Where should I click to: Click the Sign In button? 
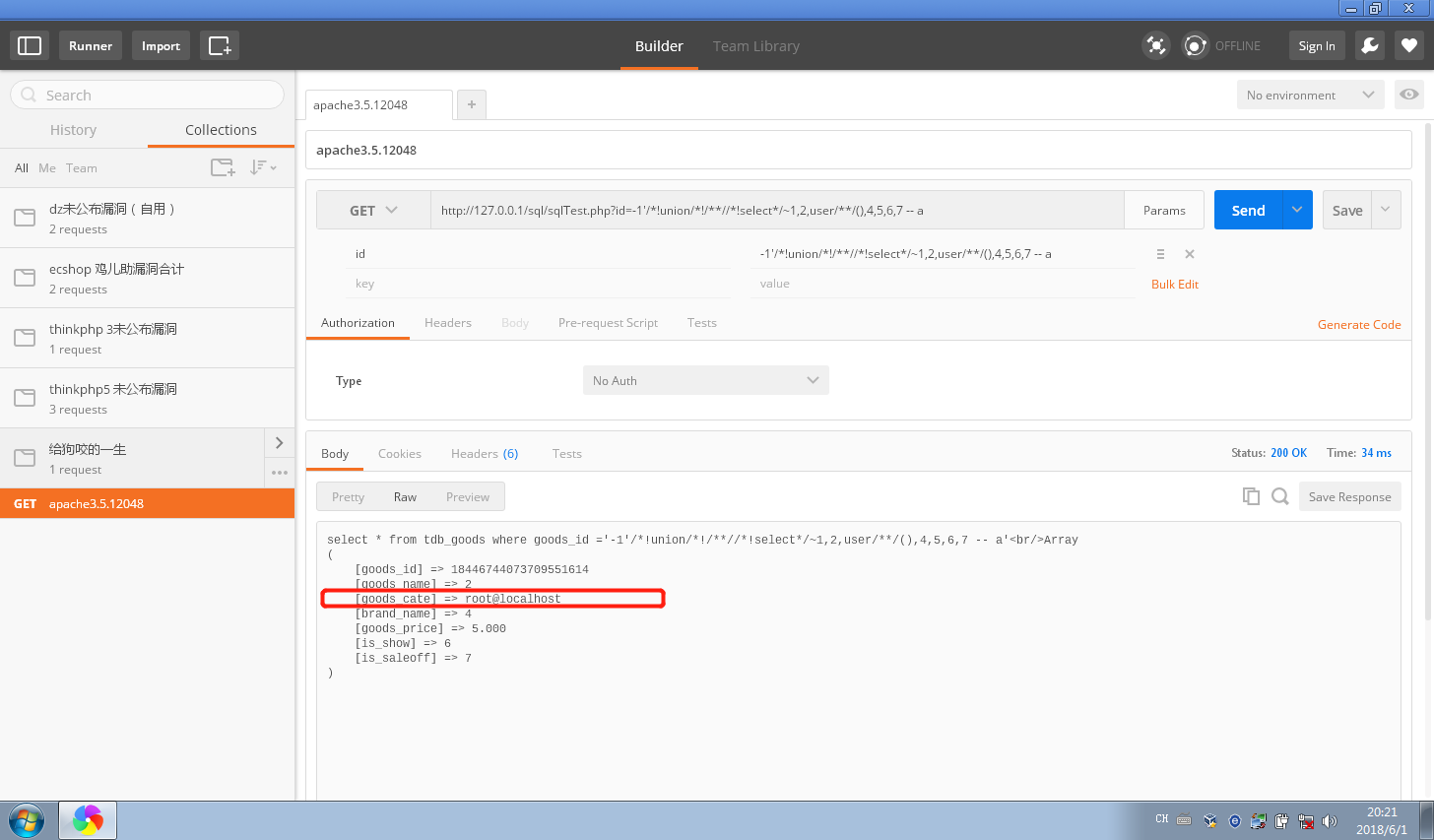pyautogui.click(x=1317, y=45)
